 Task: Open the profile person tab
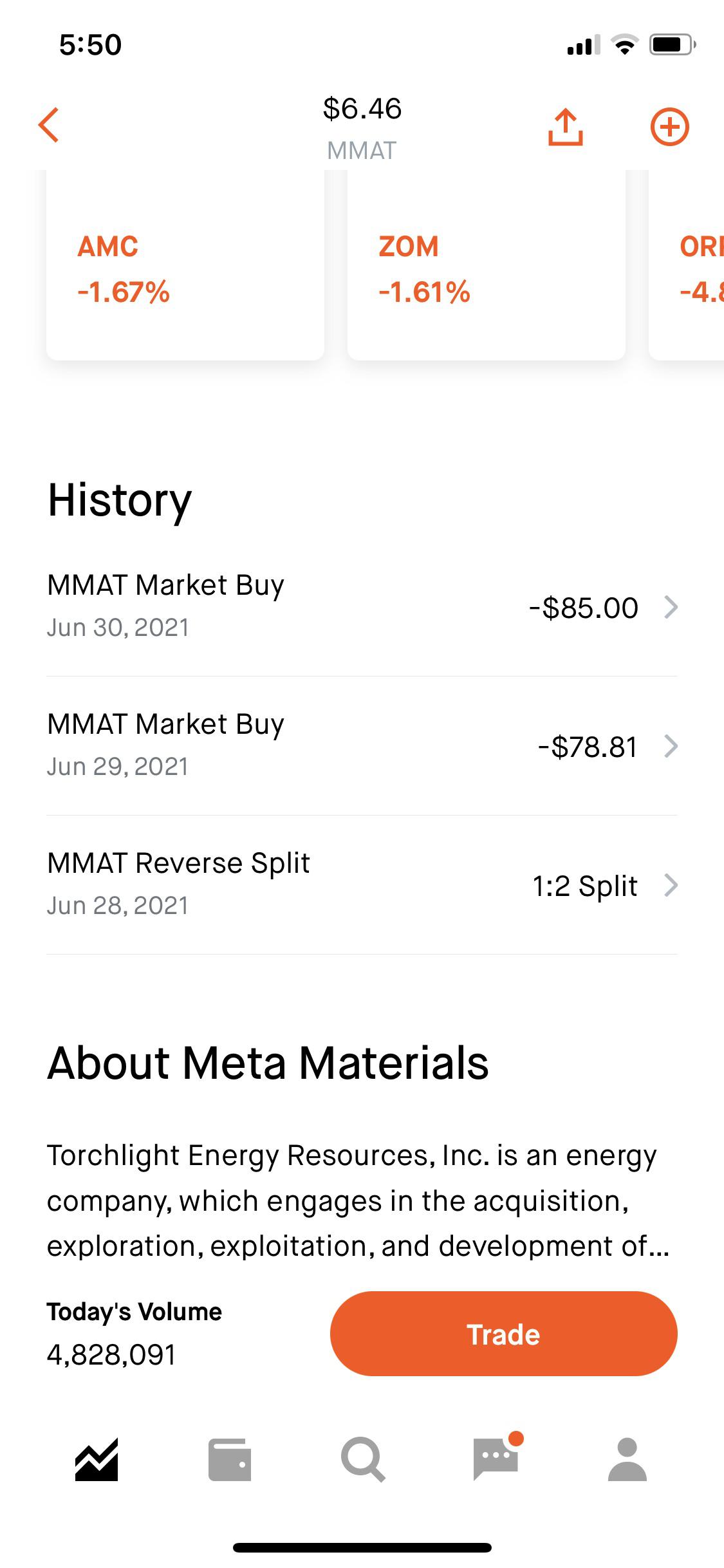627,1459
